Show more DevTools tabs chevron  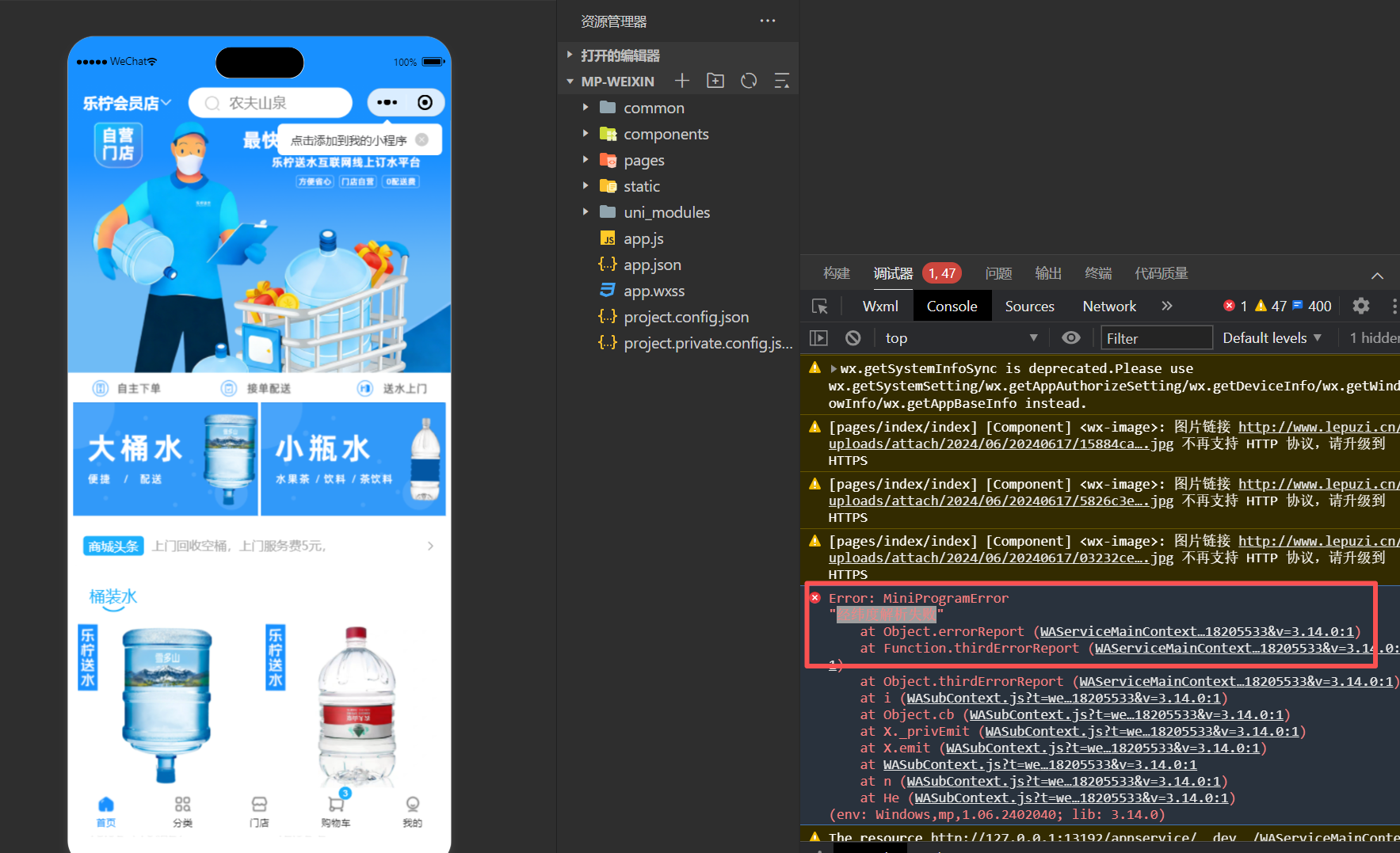coord(1167,306)
